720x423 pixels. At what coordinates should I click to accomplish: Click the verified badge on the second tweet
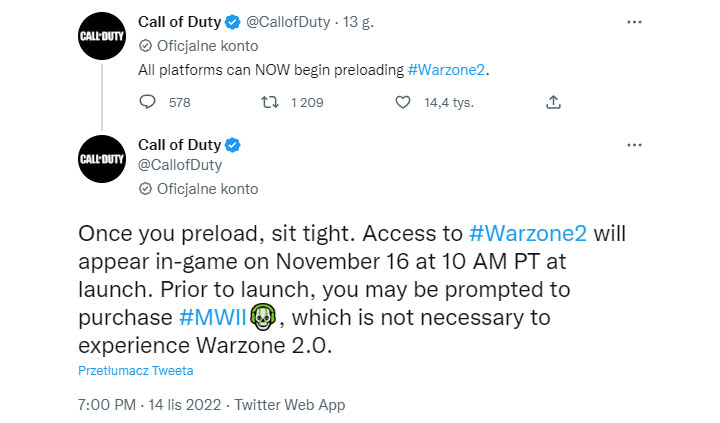(x=232, y=143)
